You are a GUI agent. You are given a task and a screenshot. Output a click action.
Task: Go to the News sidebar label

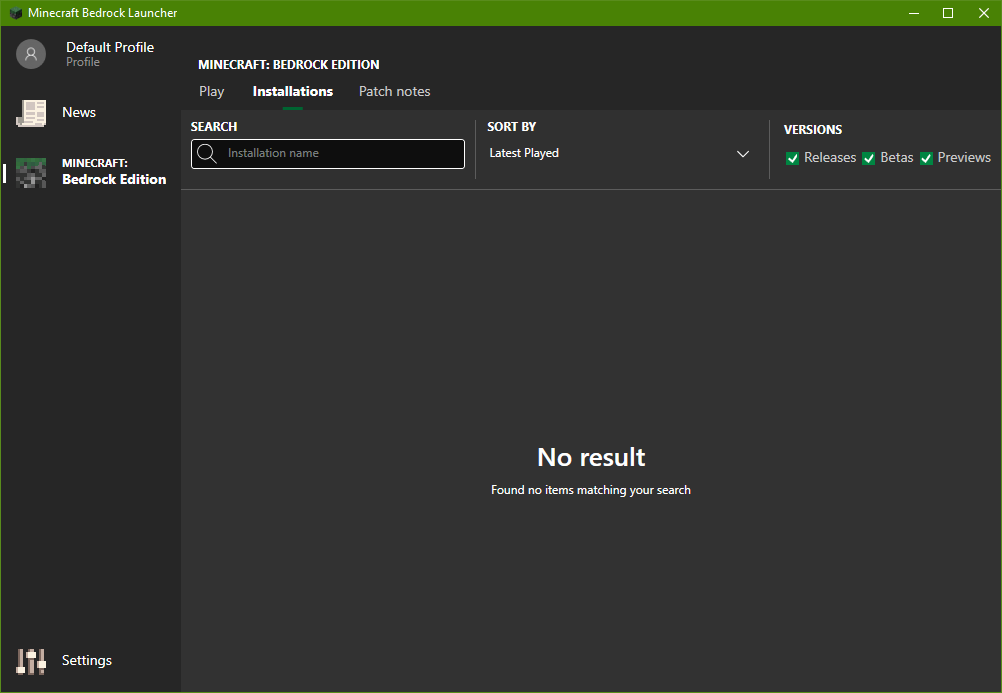tap(79, 113)
